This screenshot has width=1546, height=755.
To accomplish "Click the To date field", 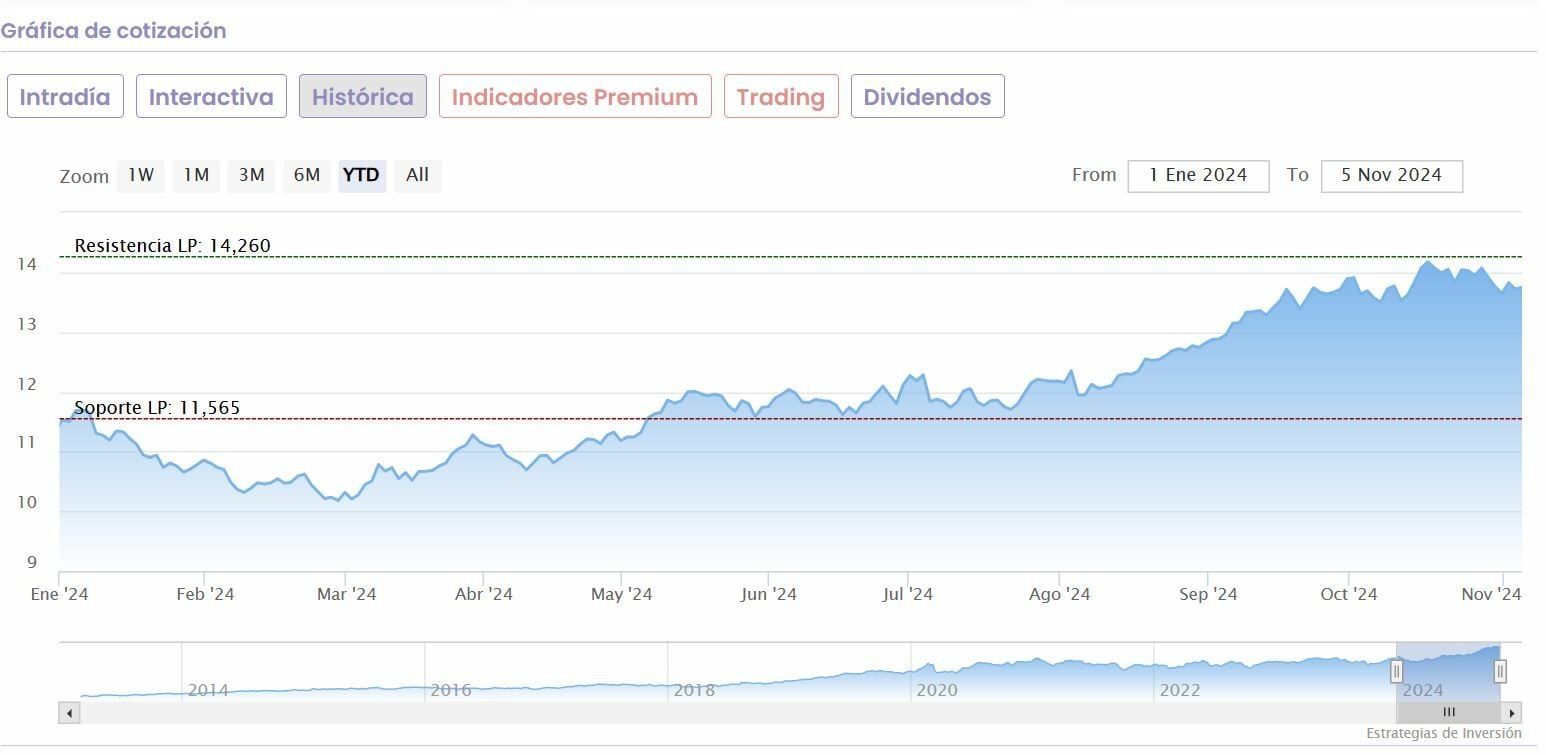I will tap(1391, 176).
